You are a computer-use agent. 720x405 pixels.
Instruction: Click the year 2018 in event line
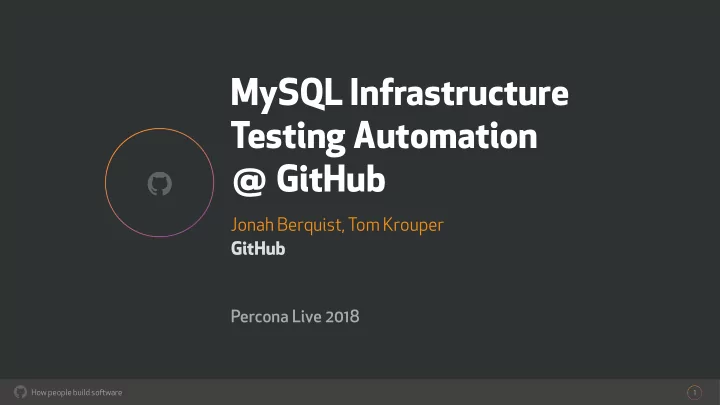343,316
